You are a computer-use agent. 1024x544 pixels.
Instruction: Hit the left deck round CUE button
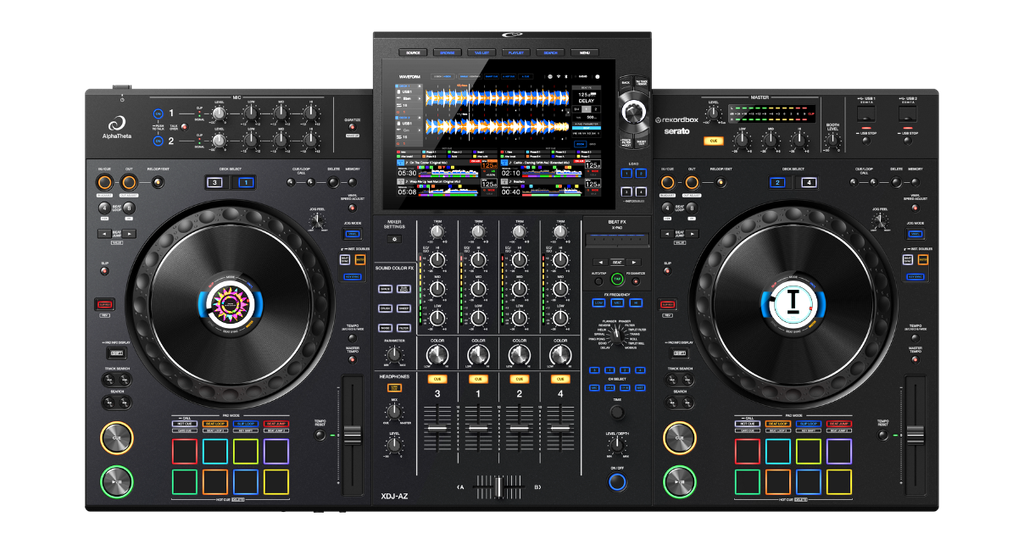[116, 438]
